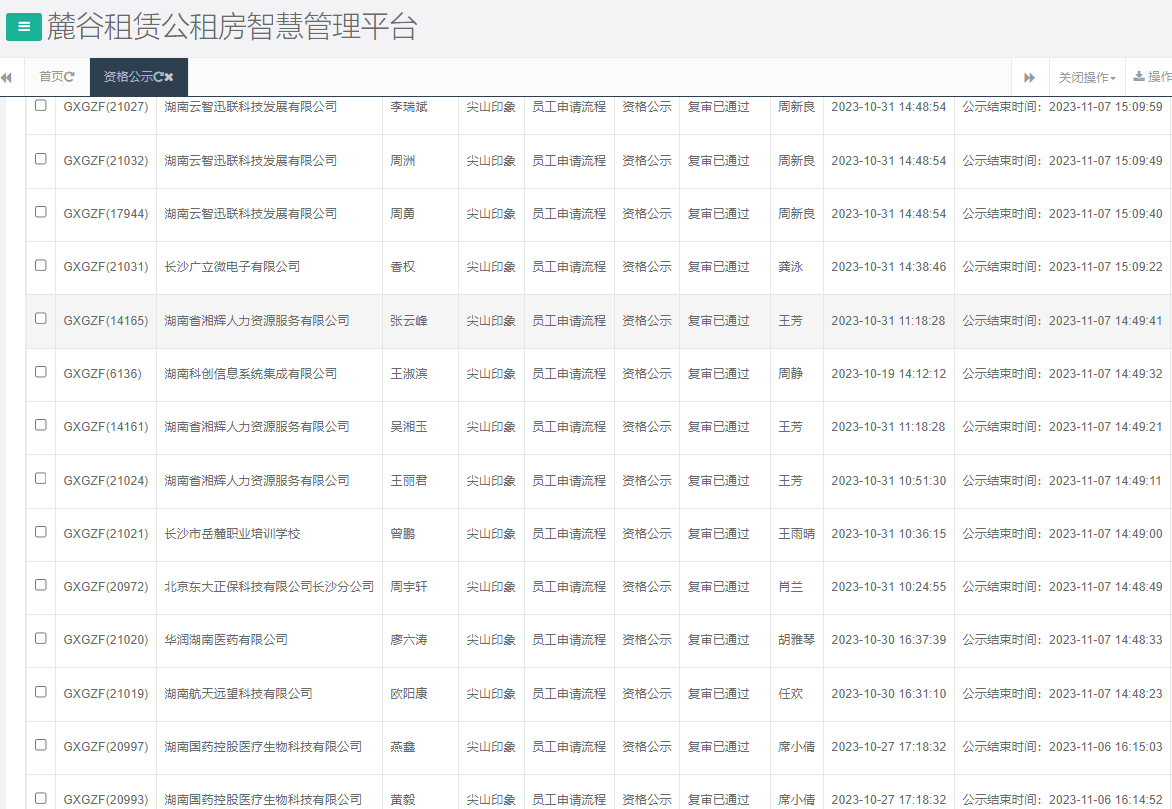Screen dimensions: 1172x809
Task: Click applicant name 周宇轩
Action: pos(409,587)
